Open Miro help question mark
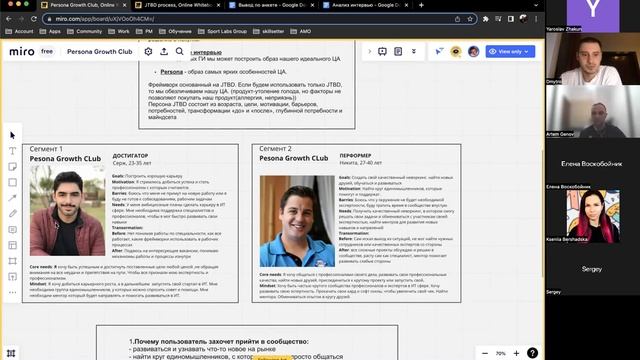This screenshot has height=360, width=640. (532, 353)
